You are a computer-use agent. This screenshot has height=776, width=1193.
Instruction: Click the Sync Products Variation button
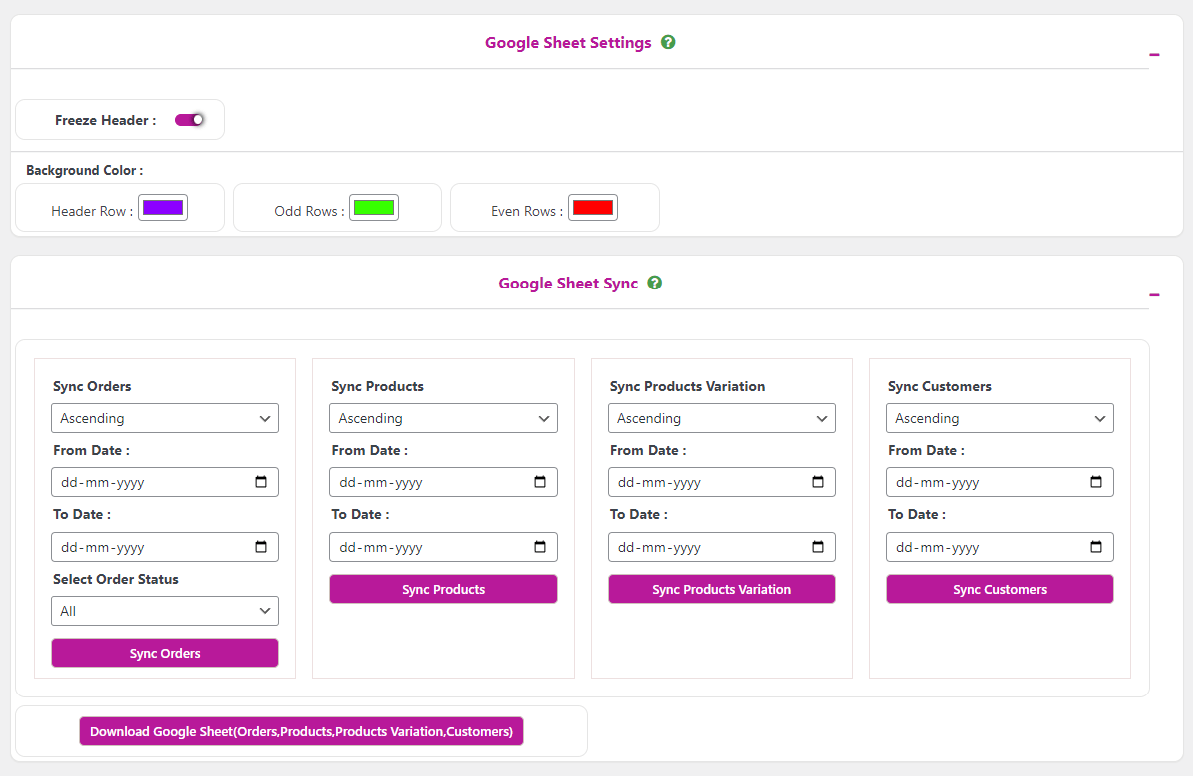pos(722,590)
